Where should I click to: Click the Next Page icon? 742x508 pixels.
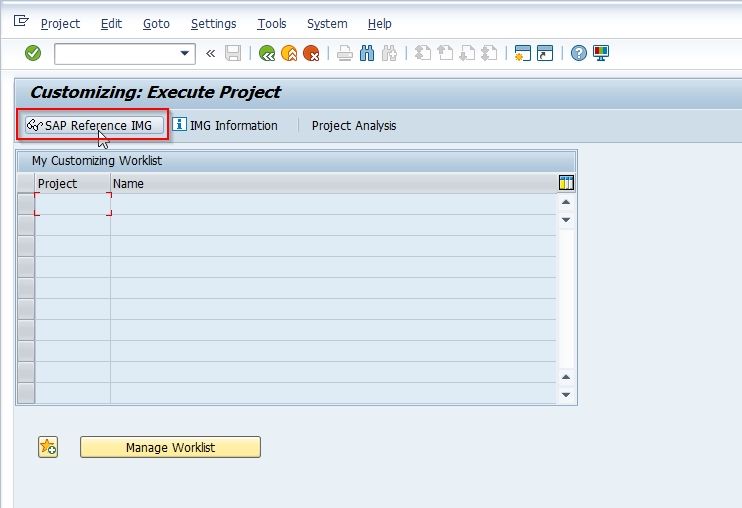pyautogui.click(x=467, y=53)
